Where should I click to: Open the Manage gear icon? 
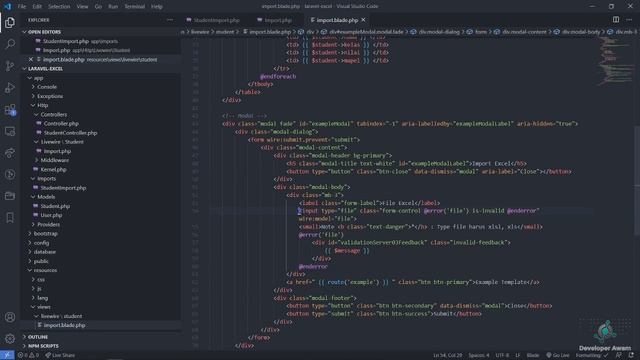point(10,338)
